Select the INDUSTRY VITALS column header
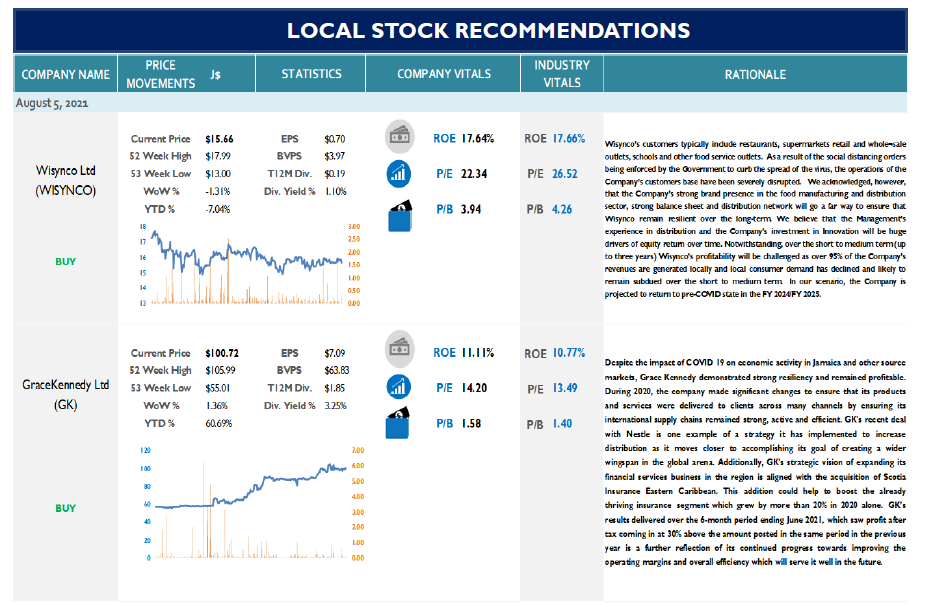 [x=562, y=74]
